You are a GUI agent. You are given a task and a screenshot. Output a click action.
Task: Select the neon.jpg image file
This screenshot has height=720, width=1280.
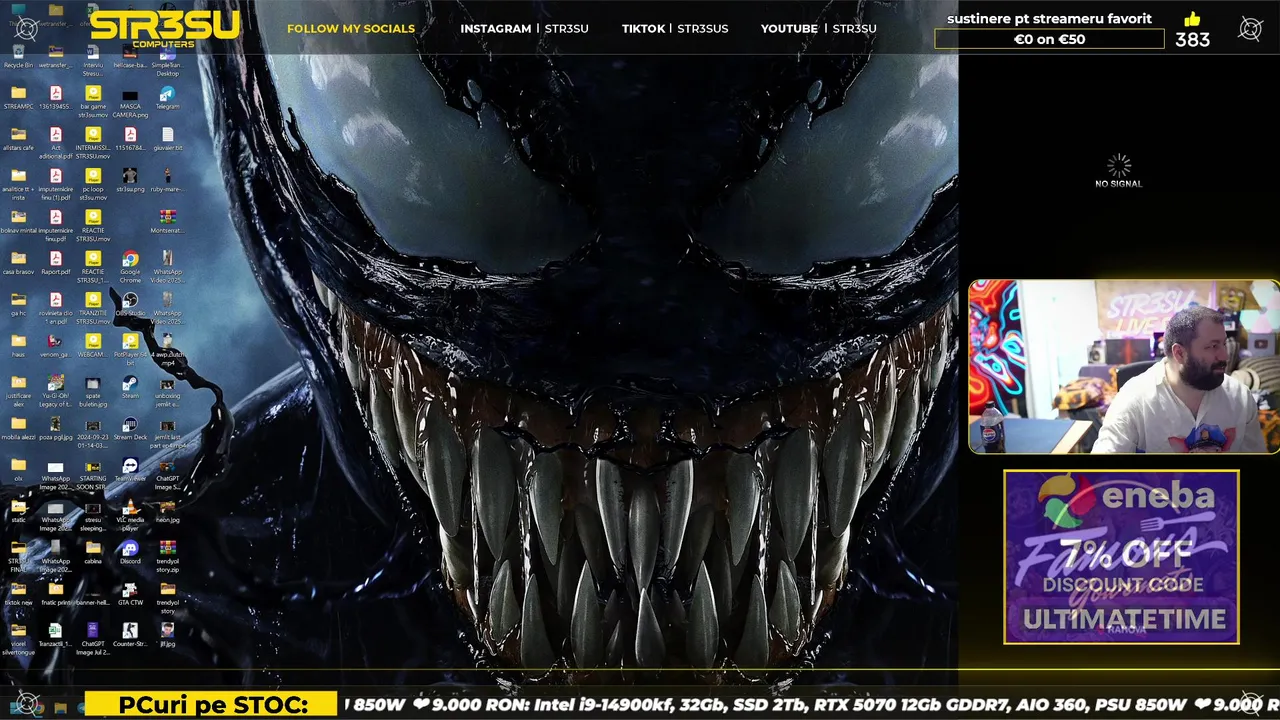(x=167, y=511)
